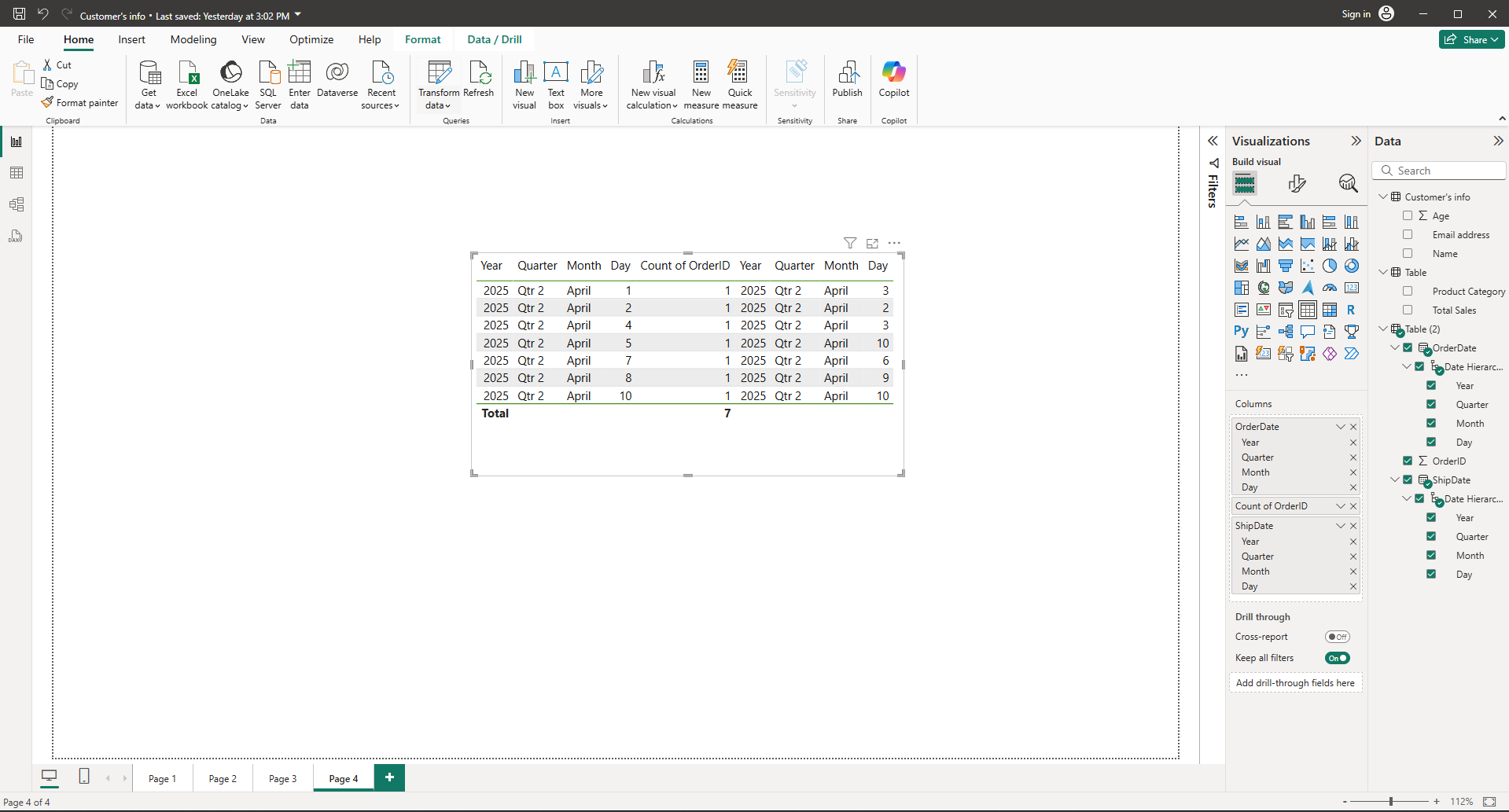Expand the Filters pane
1509x812 pixels.
click(1213, 141)
